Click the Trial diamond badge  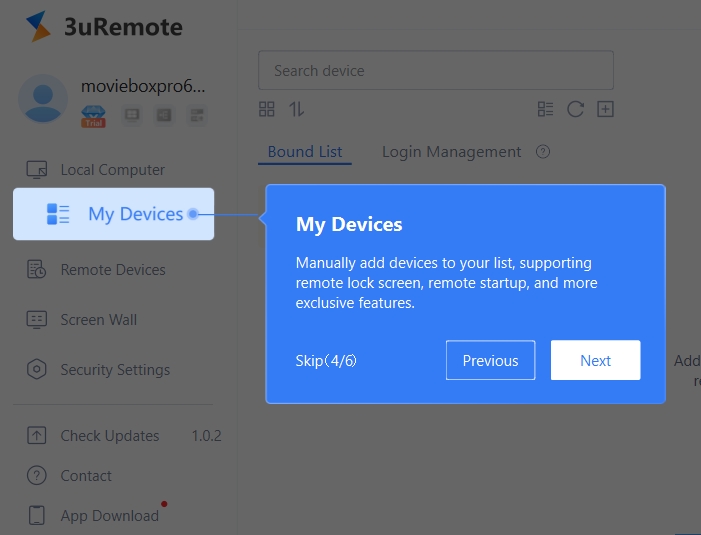point(93,116)
